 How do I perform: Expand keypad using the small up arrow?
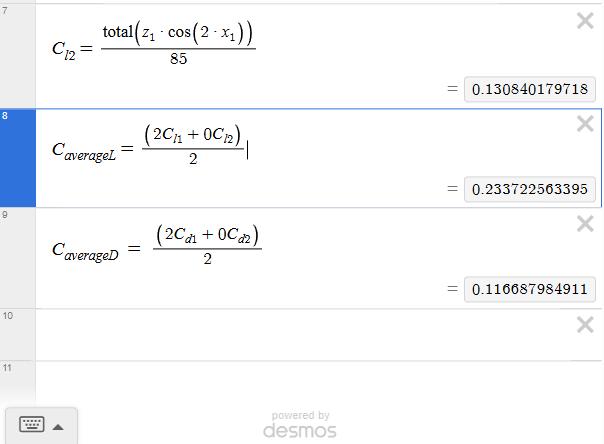pyautogui.click(x=58, y=426)
